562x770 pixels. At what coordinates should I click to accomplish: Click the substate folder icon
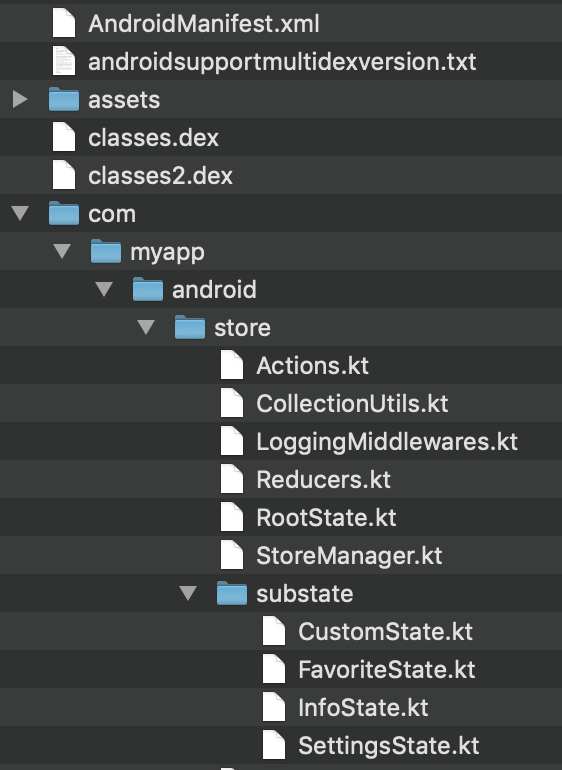pyautogui.click(x=232, y=594)
